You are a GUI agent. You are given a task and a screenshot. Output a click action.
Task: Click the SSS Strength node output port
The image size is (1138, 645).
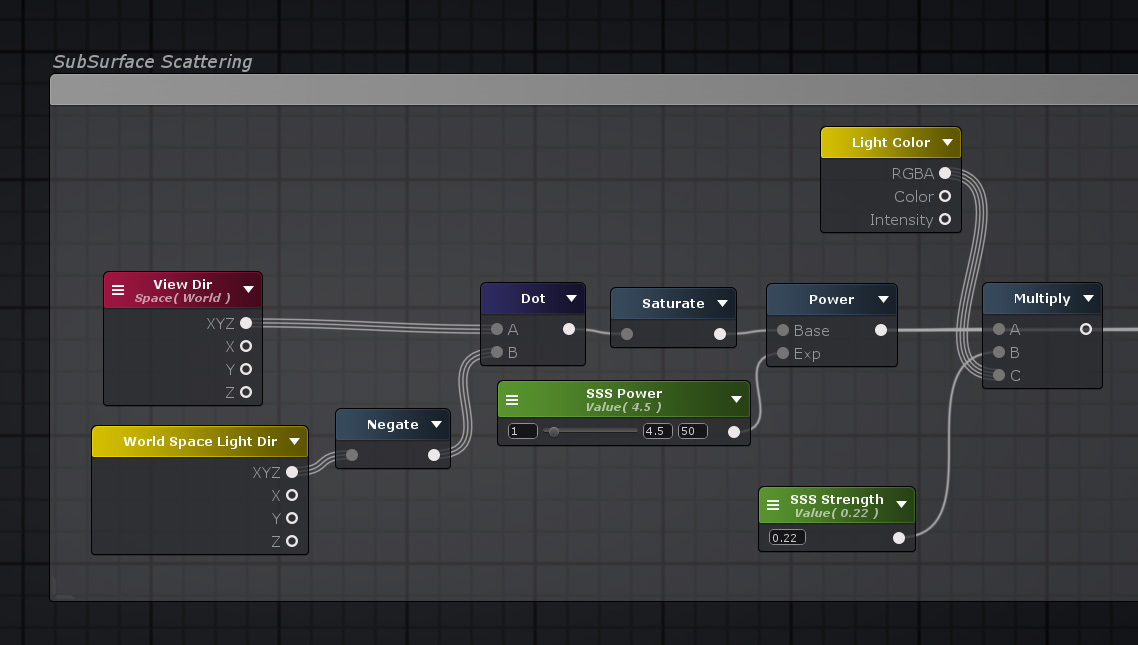tap(899, 538)
